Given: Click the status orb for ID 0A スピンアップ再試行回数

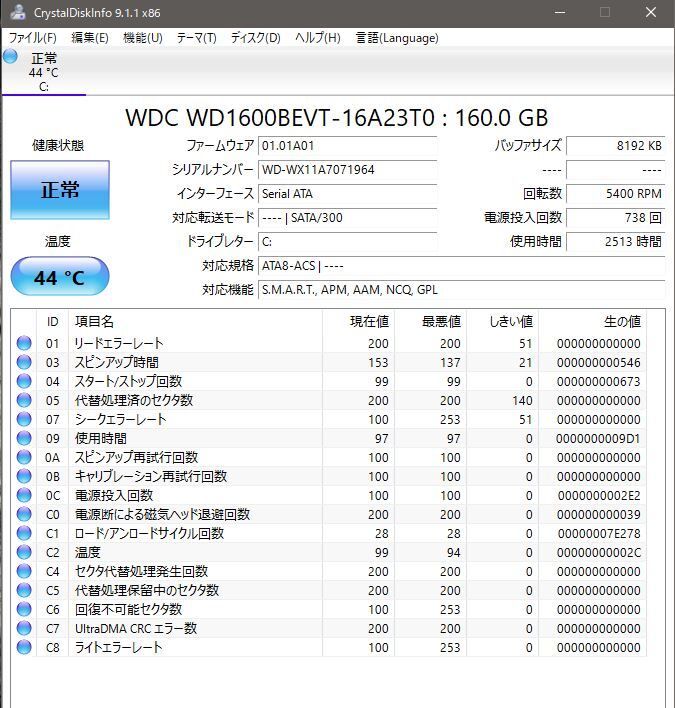Looking at the screenshot, I should pyautogui.click(x=24, y=457).
